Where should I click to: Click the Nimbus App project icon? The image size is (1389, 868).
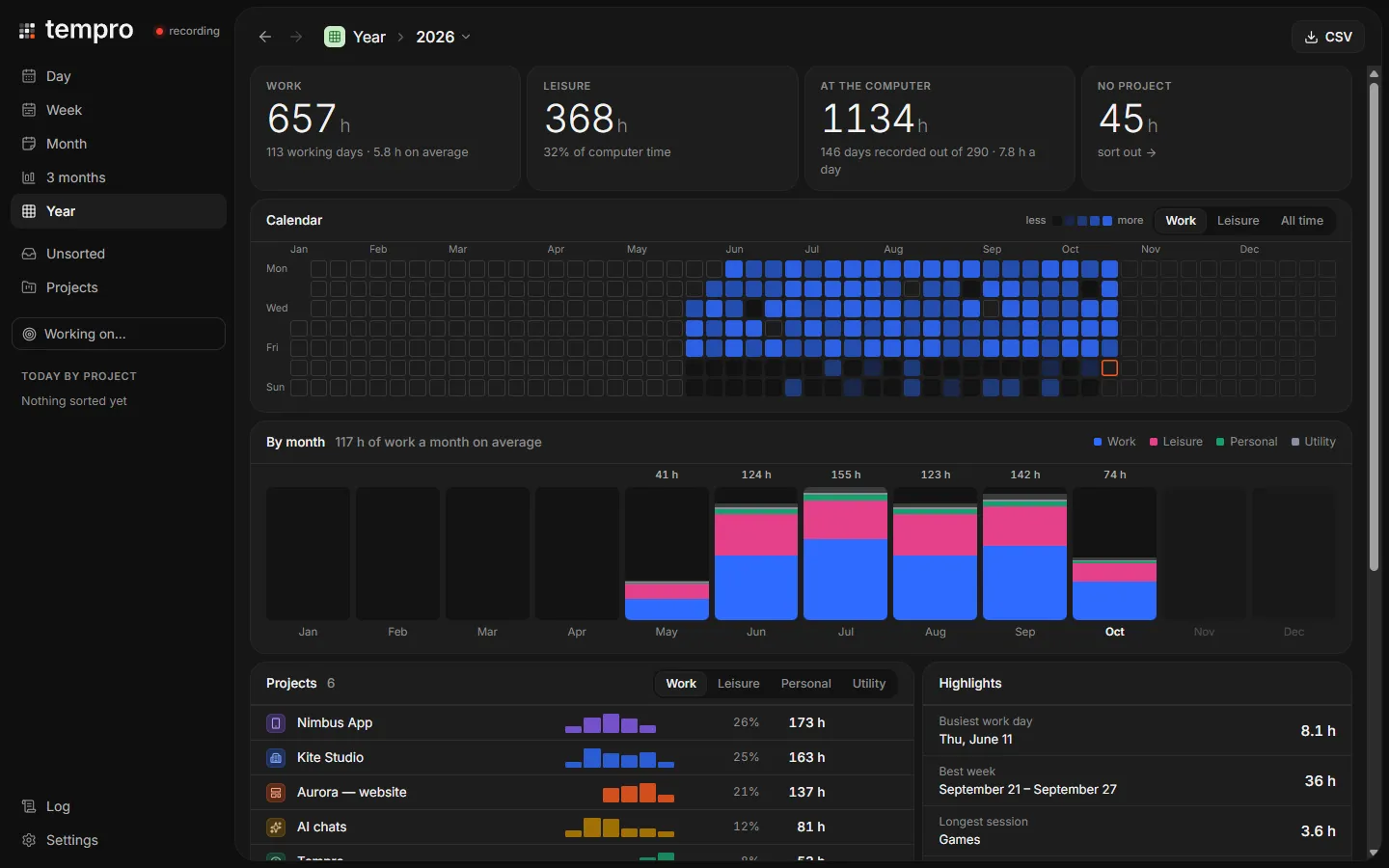click(276, 722)
